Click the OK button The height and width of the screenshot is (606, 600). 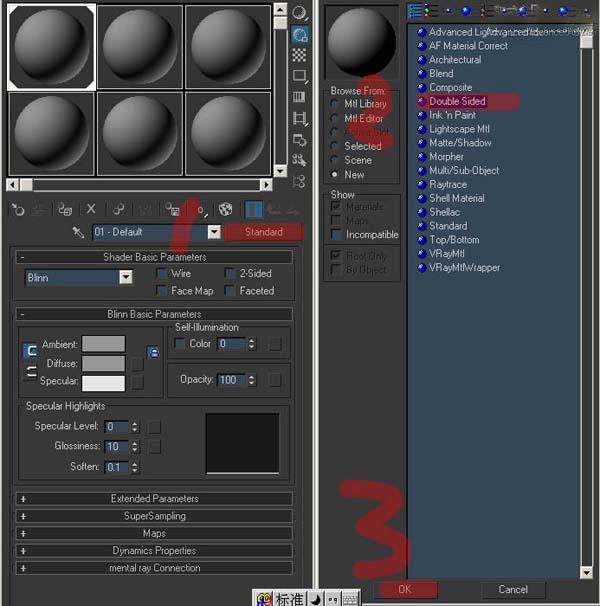click(405, 589)
